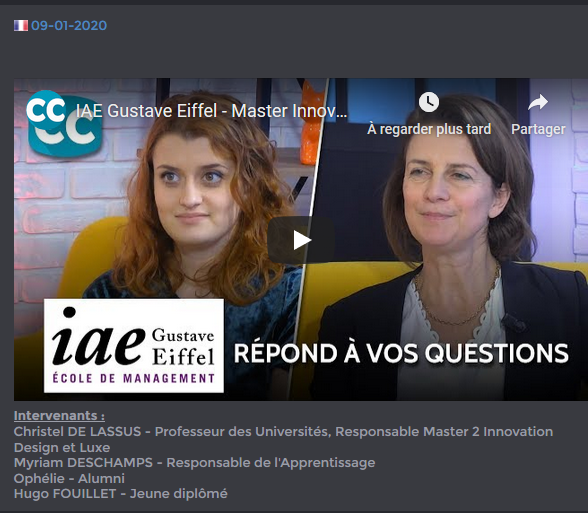Click the iae Gustave Eiffel logo overlay
This screenshot has width=588, height=513.
pos(134,346)
